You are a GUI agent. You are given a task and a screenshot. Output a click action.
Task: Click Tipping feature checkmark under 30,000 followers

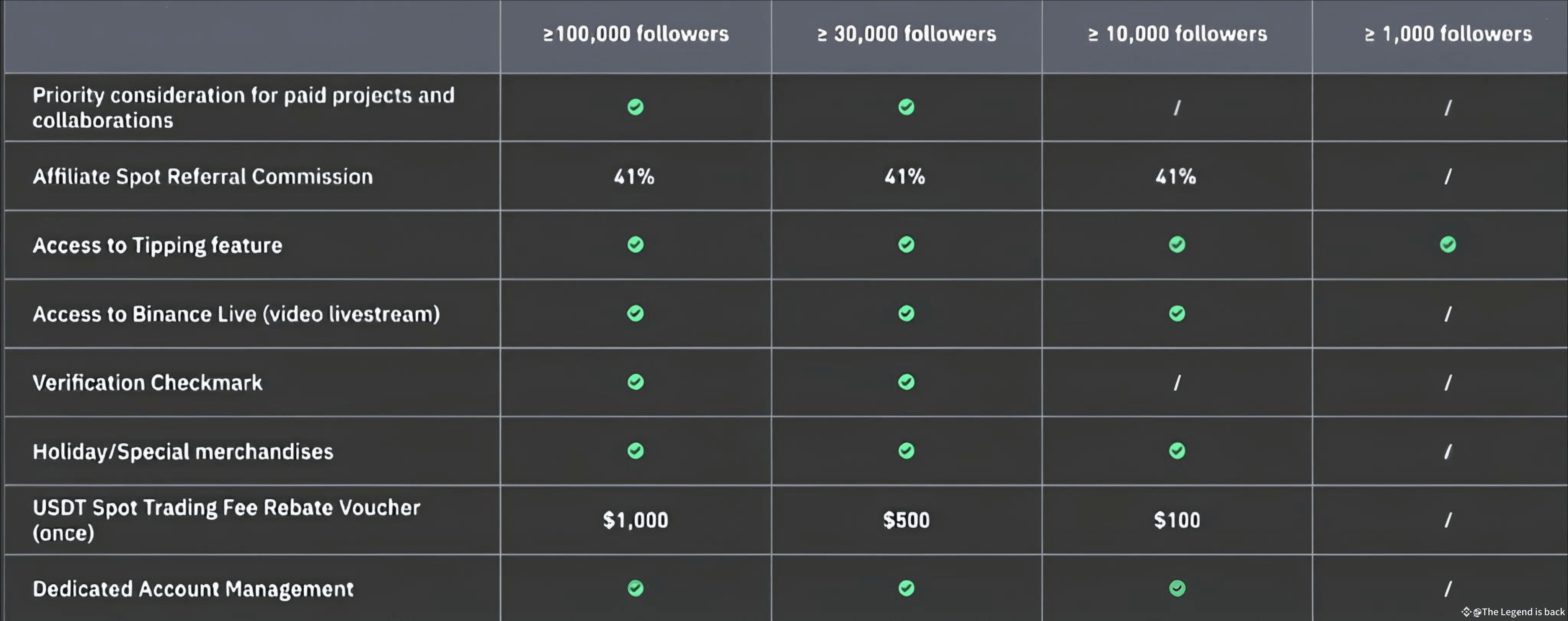[x=906, y=244]
